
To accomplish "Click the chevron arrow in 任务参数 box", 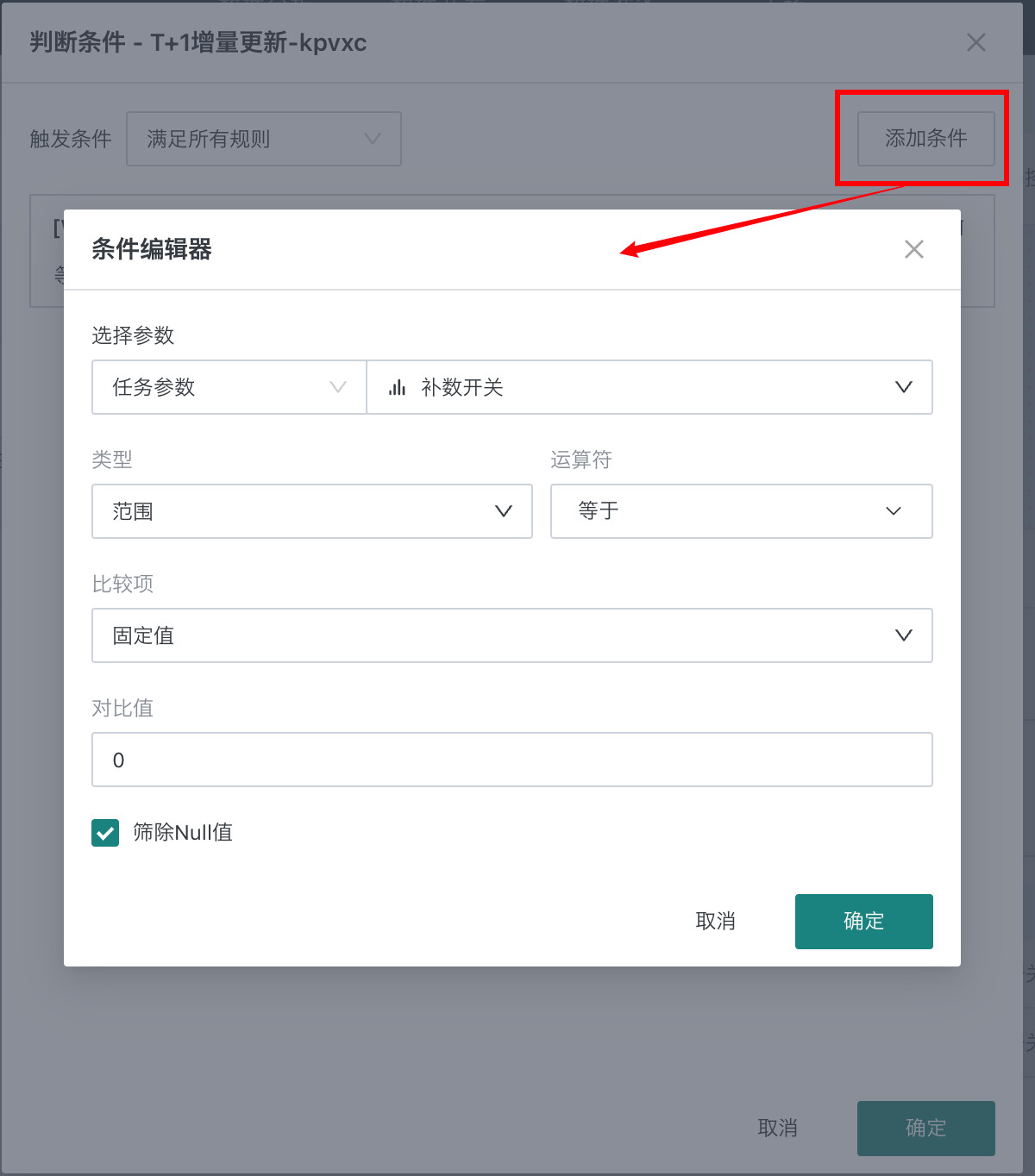I will tap(338, 388).
